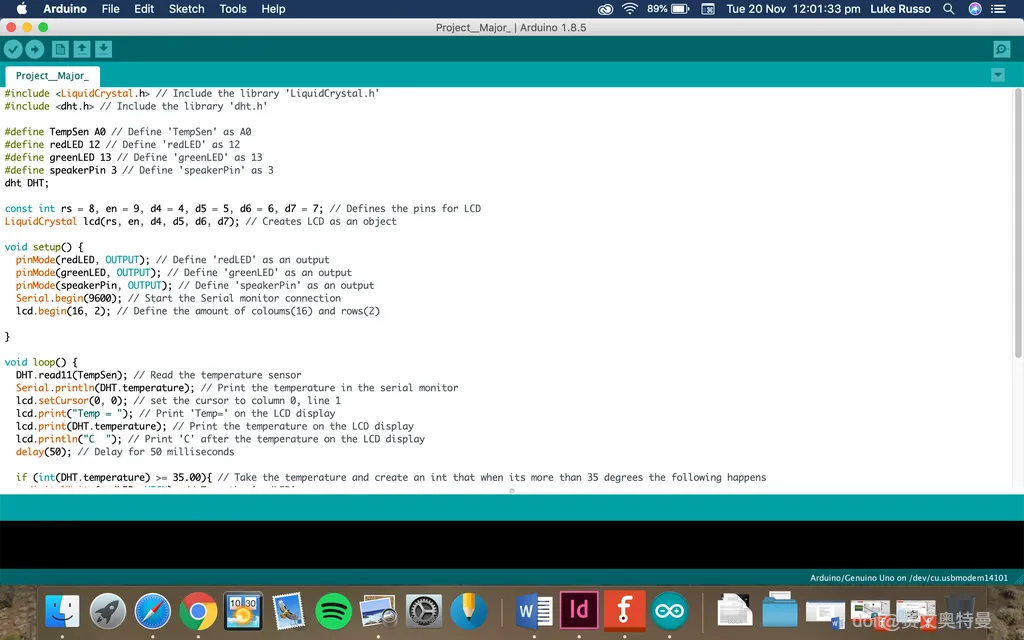Viewport: 1024px width, 640px height.
Task: Launch Launchpad rocket icon in Dock
Action: tap(108, 611)
